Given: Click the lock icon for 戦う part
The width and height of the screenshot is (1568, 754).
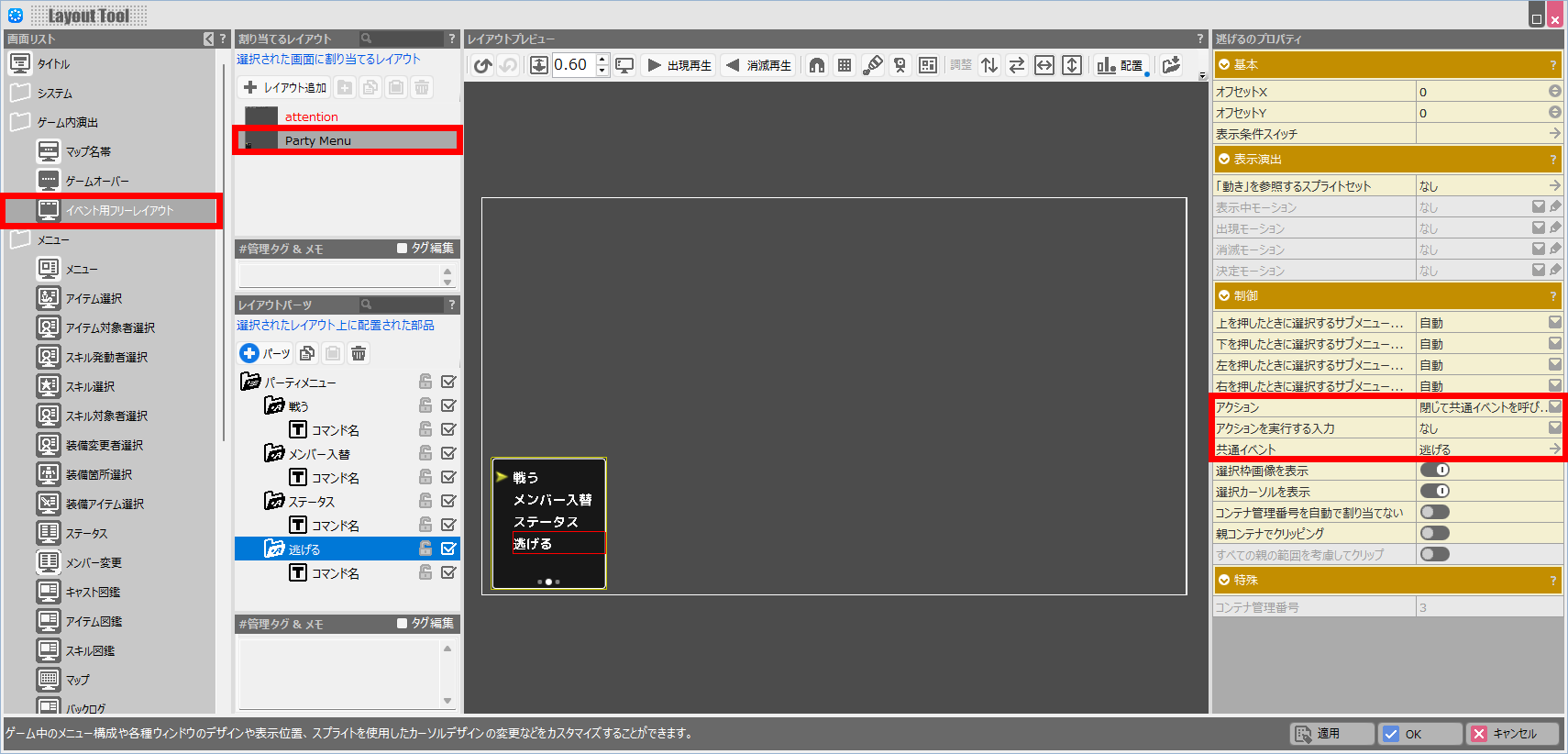Looking at the screenshot, I should point(425,405).
